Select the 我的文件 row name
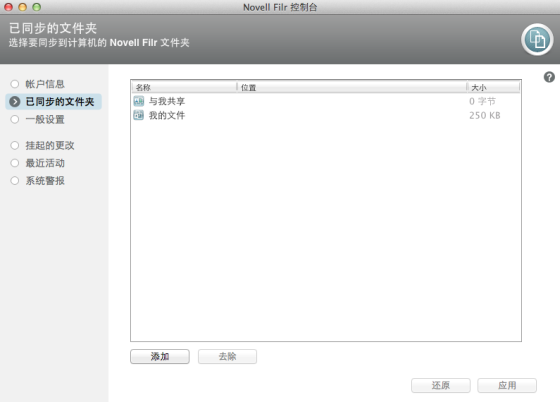This screenshot has height=402, width=560. [167, 115]
